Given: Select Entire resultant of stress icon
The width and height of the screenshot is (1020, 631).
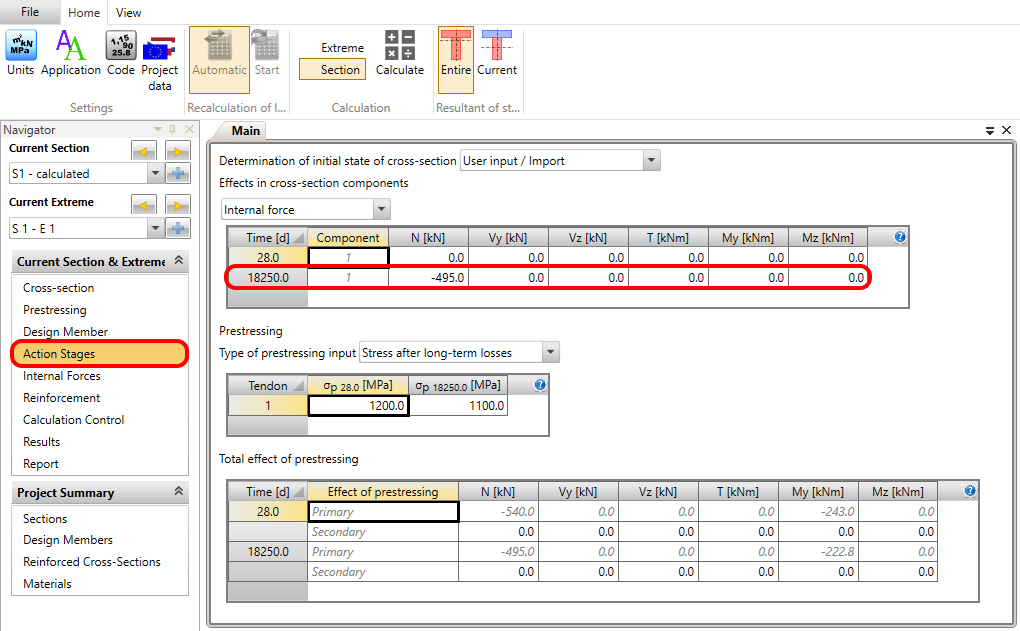Looking at the screenshot, I should point(456,53).
